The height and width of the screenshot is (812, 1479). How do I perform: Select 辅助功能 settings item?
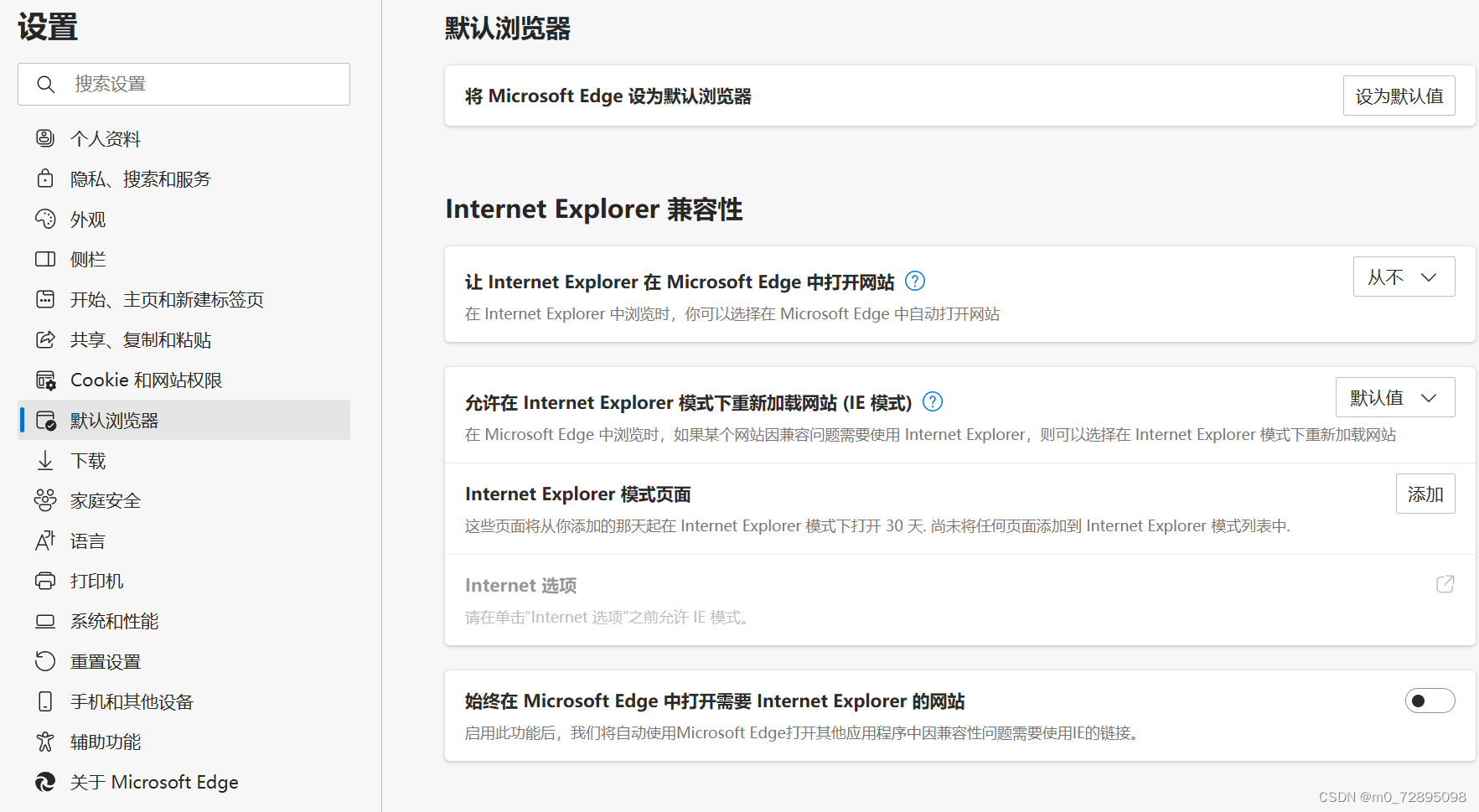184,742
